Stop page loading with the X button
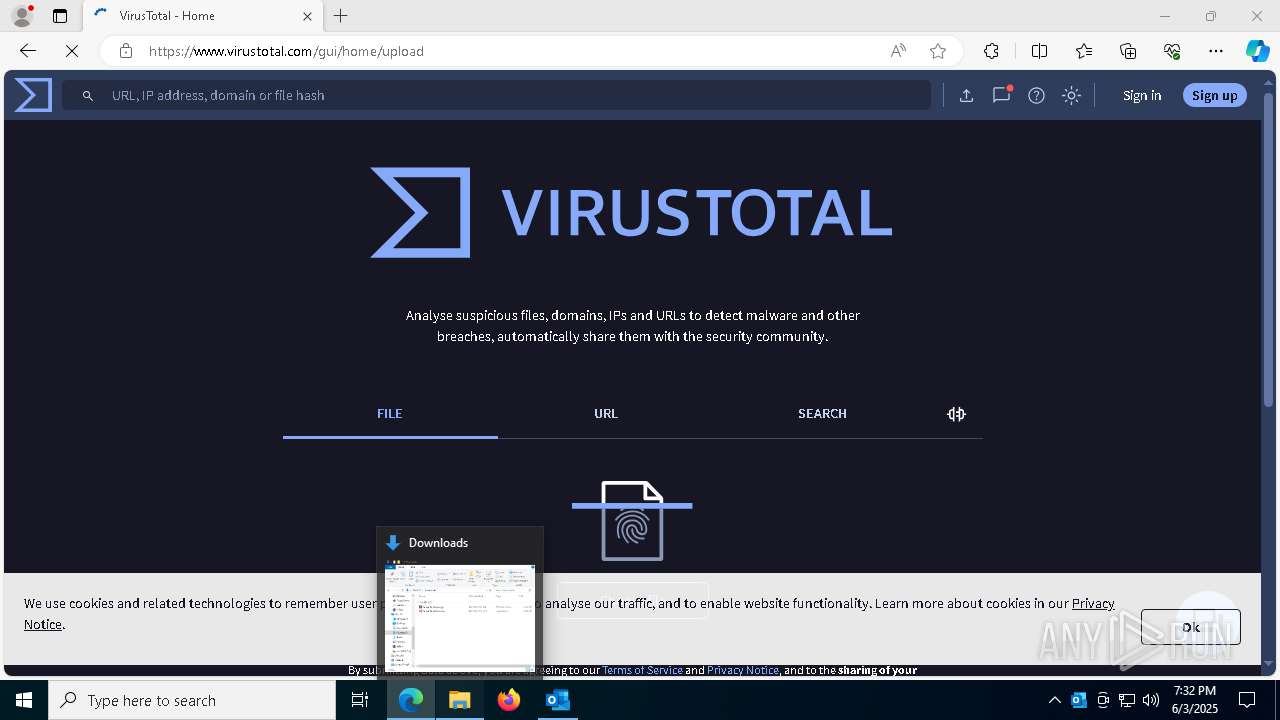The width and height of the screenshot is (1280, 720). tap(72, 51)
